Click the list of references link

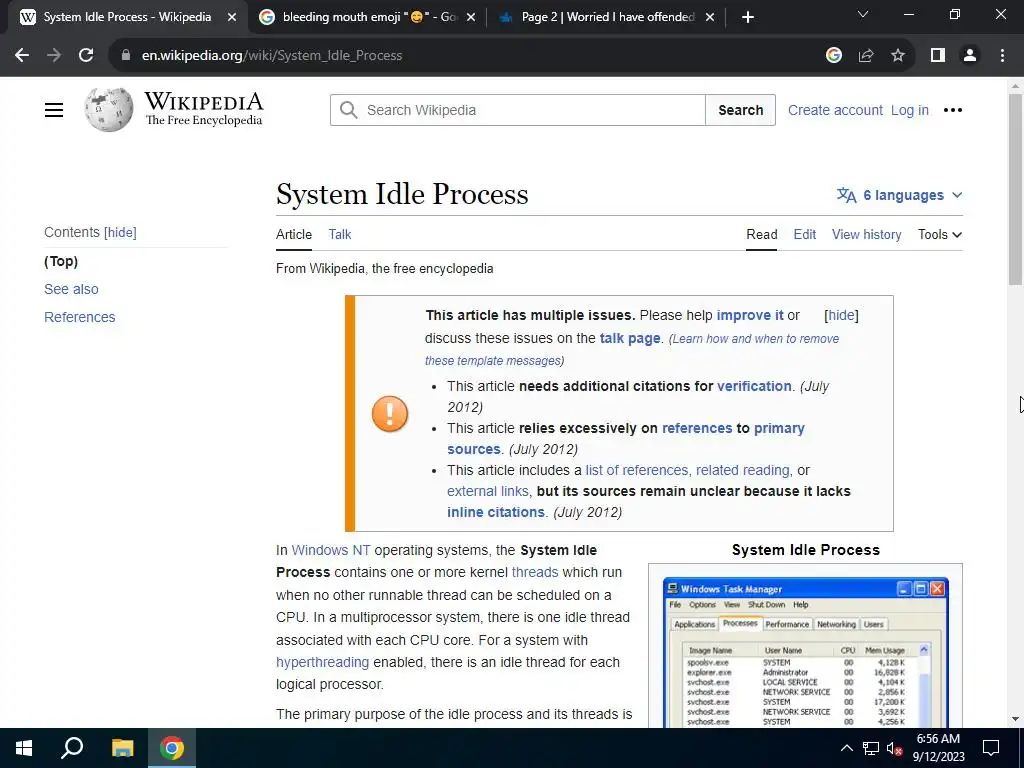point(637,470)
